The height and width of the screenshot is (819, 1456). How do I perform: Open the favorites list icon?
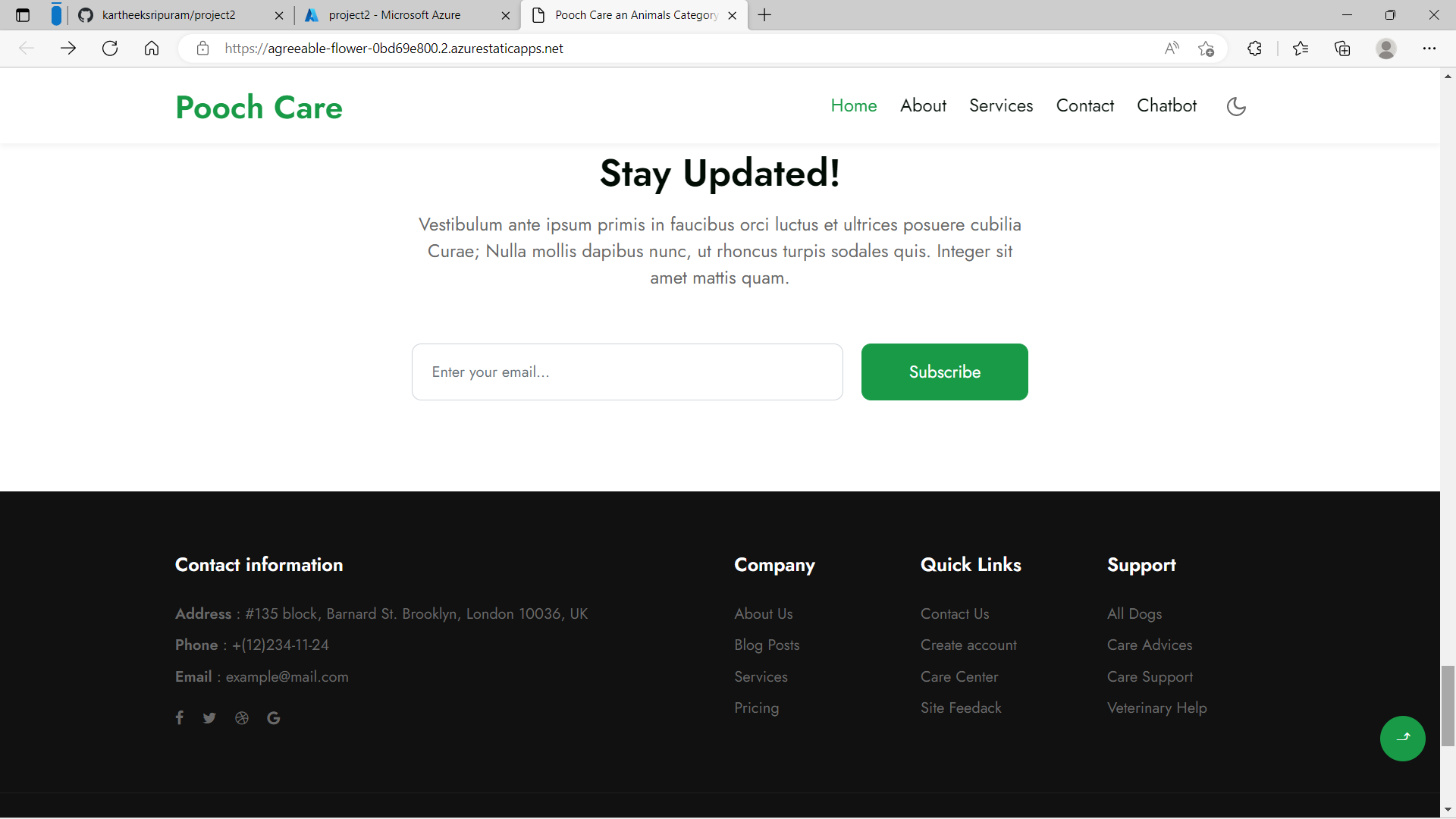click(1301, 49)
